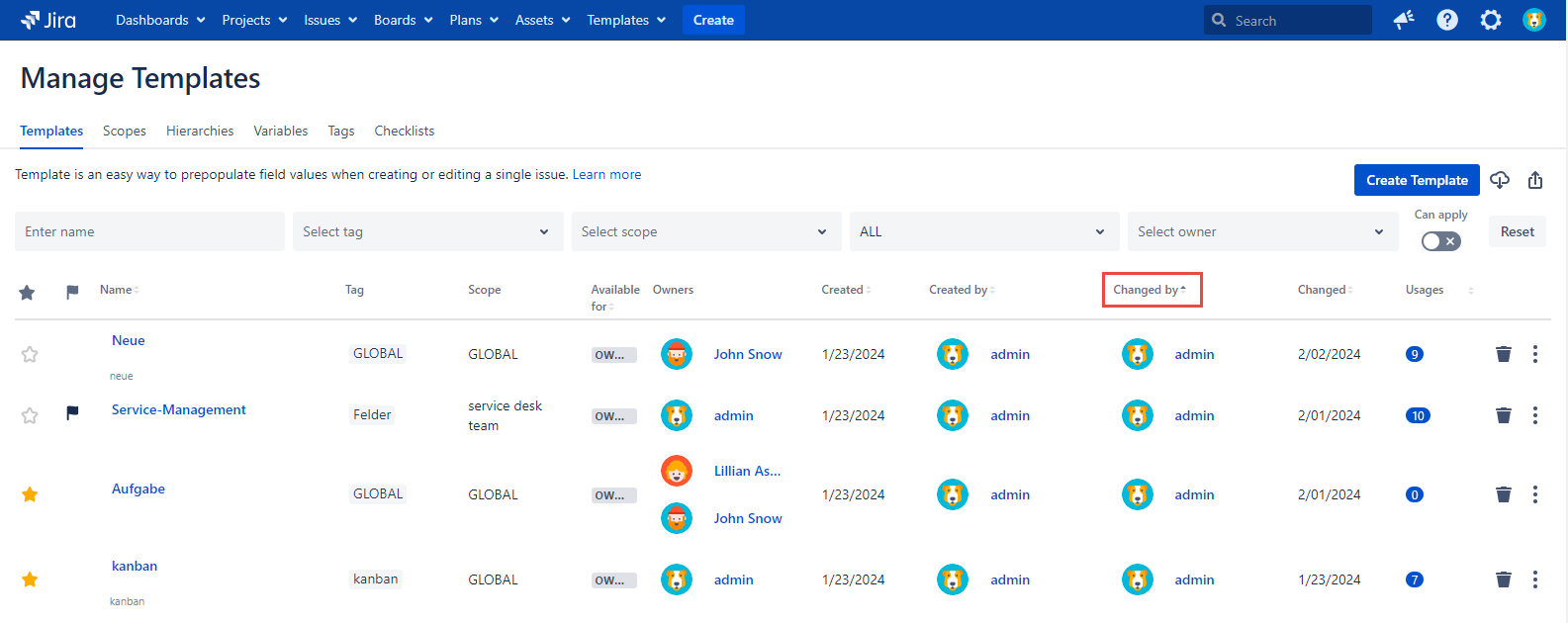Click the flag icon on Service-Management row
The height and width of the screenshot is (623, 1568).
72,413
